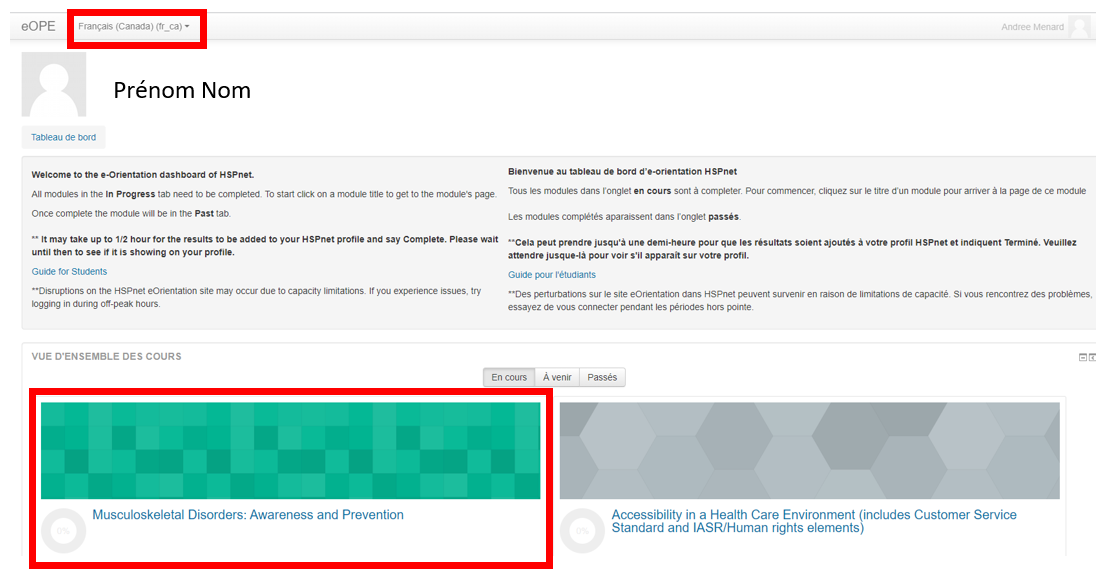
Task: Click the Welcome to the e-Orientation dashboard heading
Action: click(143, 174)
